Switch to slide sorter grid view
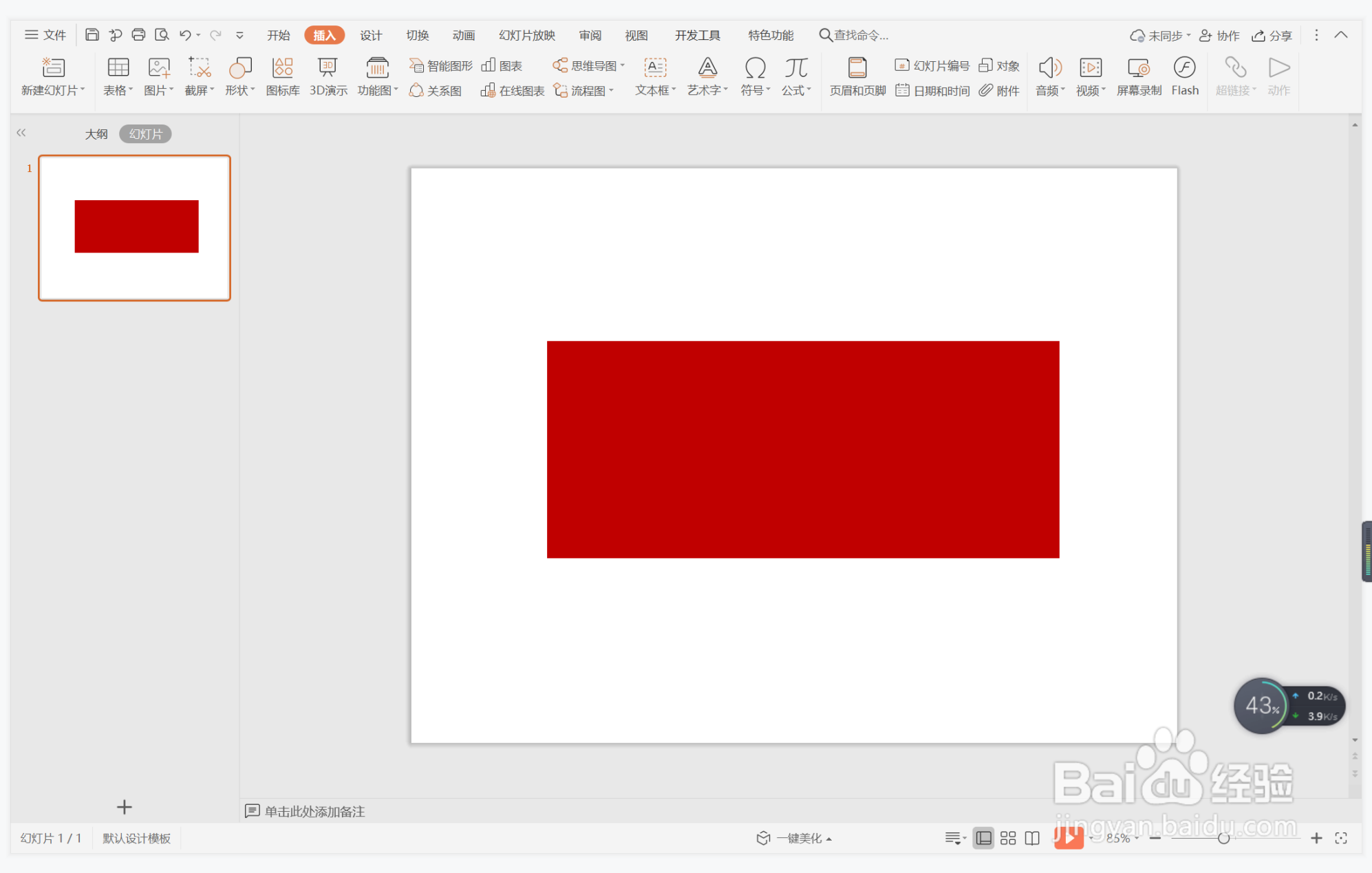1372x873 pixels. click(1007, 838)
